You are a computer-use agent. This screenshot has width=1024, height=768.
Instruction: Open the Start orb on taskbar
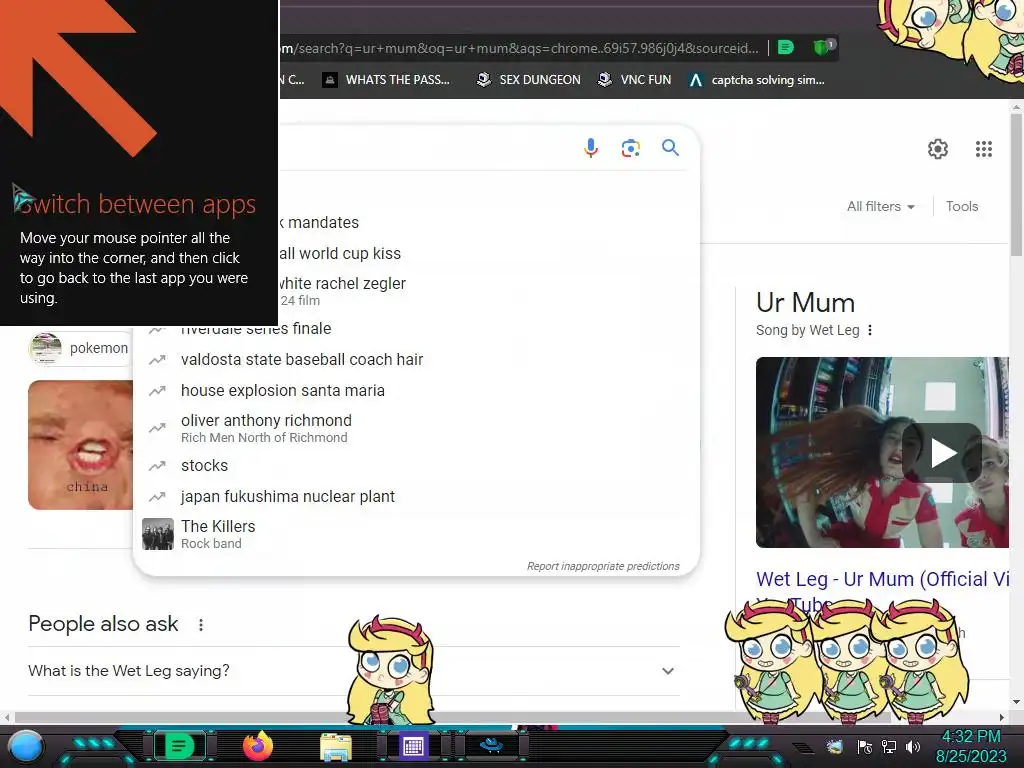(x=26, y=746)
